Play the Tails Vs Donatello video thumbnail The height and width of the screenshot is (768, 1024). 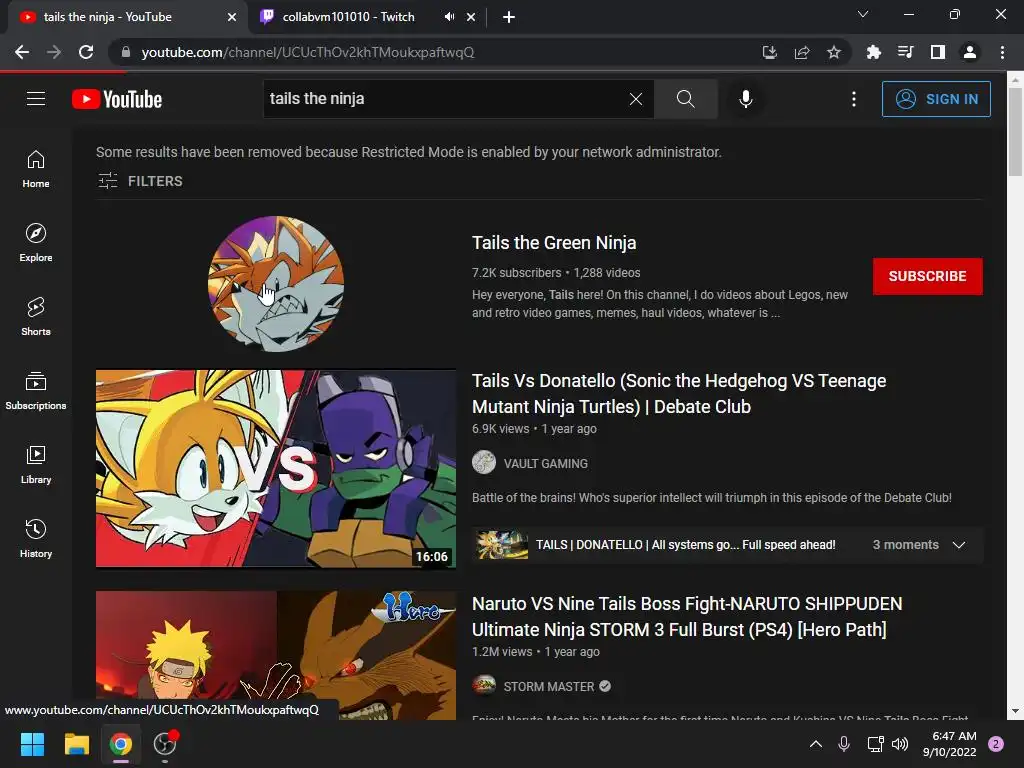(x=276, y=469)
